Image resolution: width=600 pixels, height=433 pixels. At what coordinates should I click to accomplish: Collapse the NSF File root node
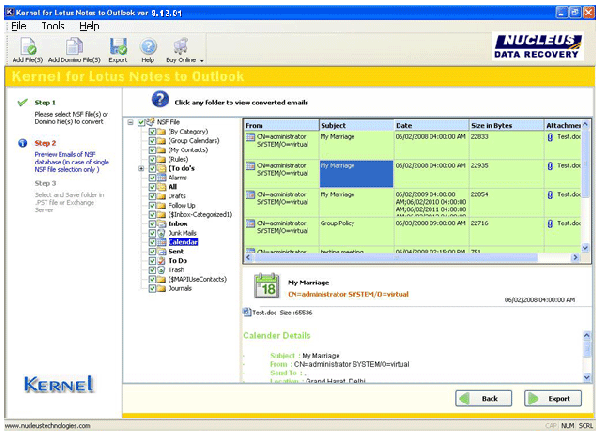129,121
